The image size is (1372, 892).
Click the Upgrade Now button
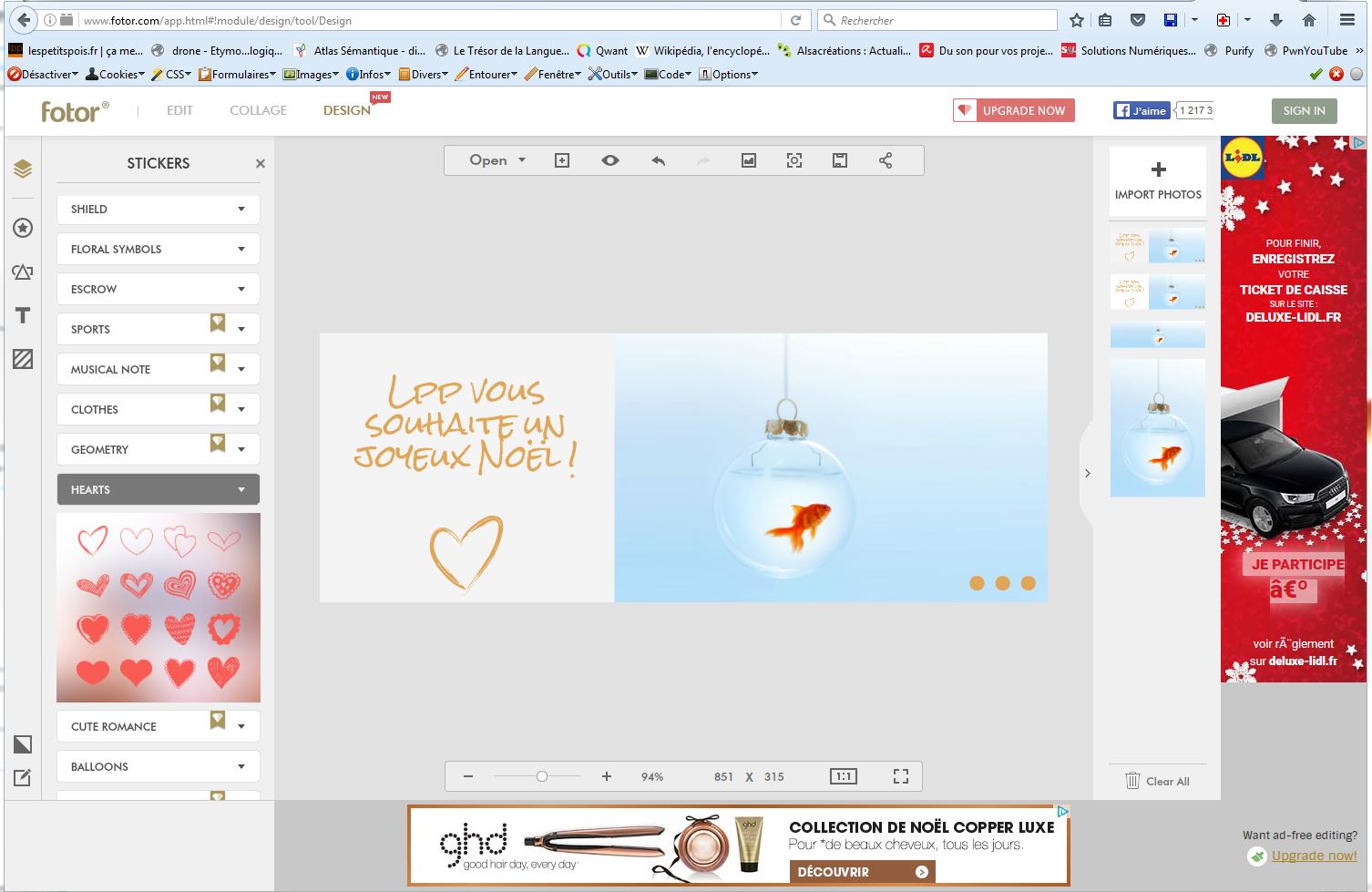pyautogui.click(x=1014, y=110)
